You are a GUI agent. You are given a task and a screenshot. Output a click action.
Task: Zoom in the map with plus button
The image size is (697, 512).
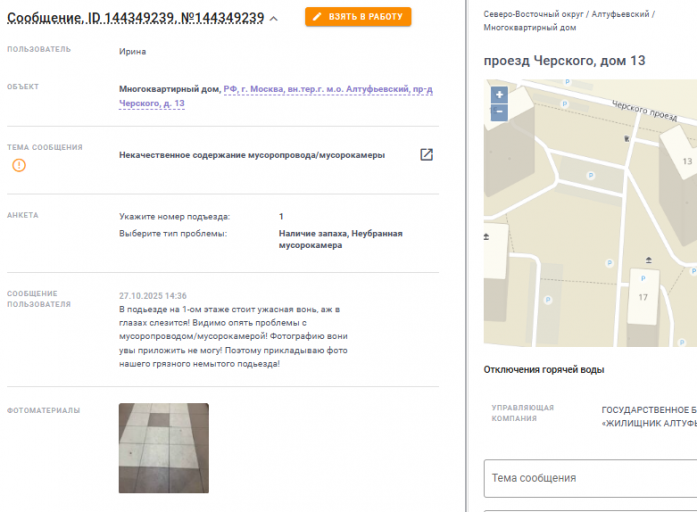click(x=499, y=95)
